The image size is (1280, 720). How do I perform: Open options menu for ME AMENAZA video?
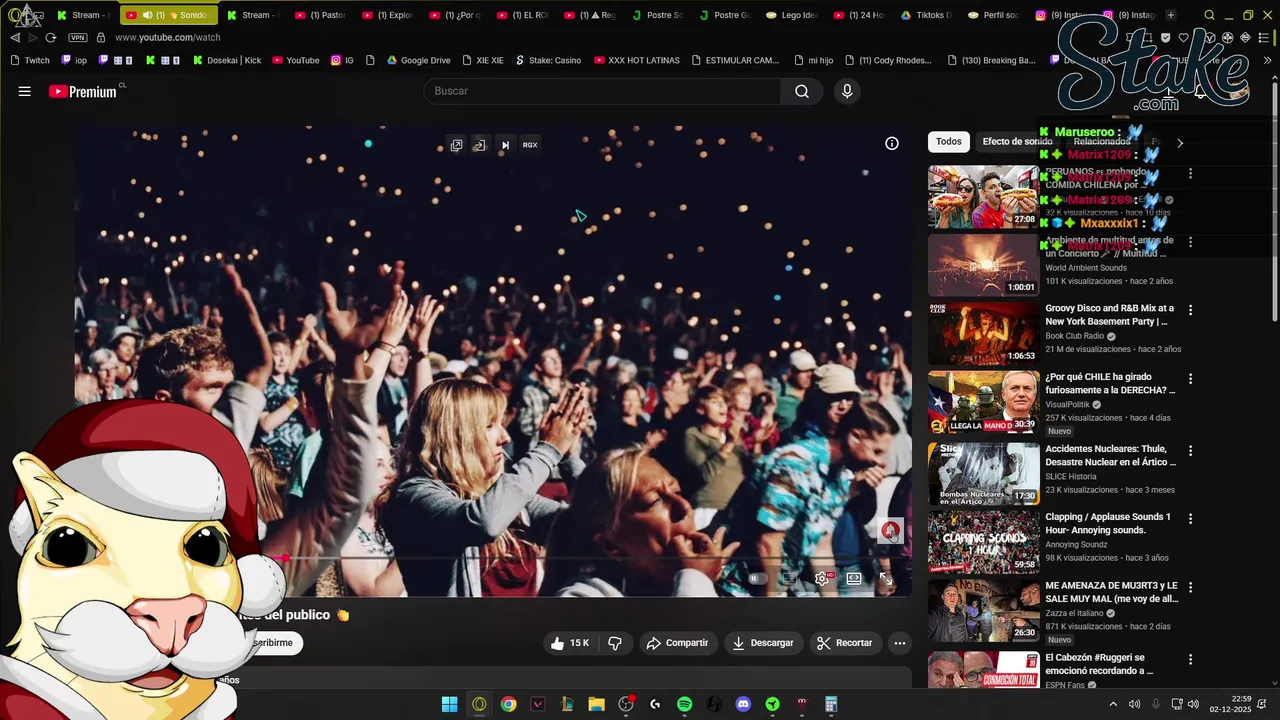(x=1190, y=588)
